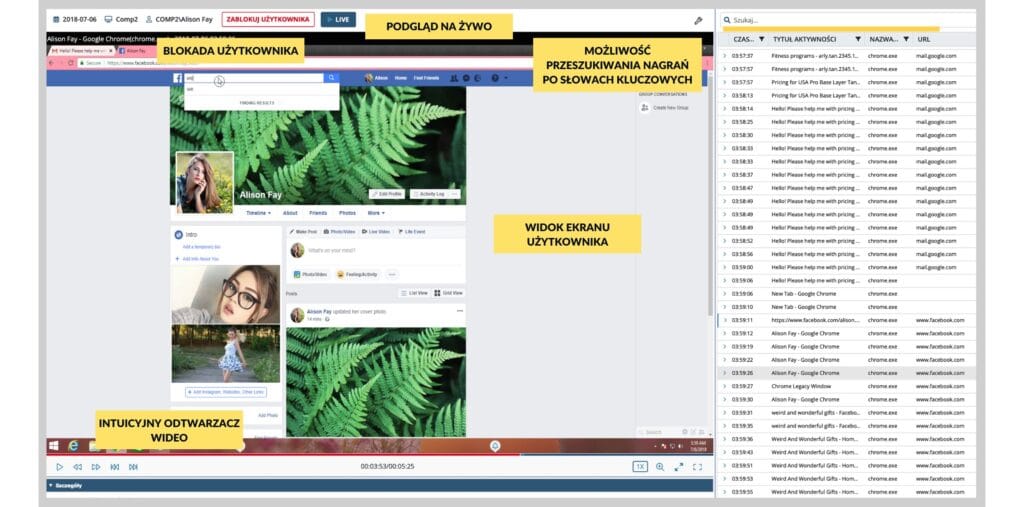
Task: Expand the 03:57:37 Fitness programs row
Action: point(725,56)
